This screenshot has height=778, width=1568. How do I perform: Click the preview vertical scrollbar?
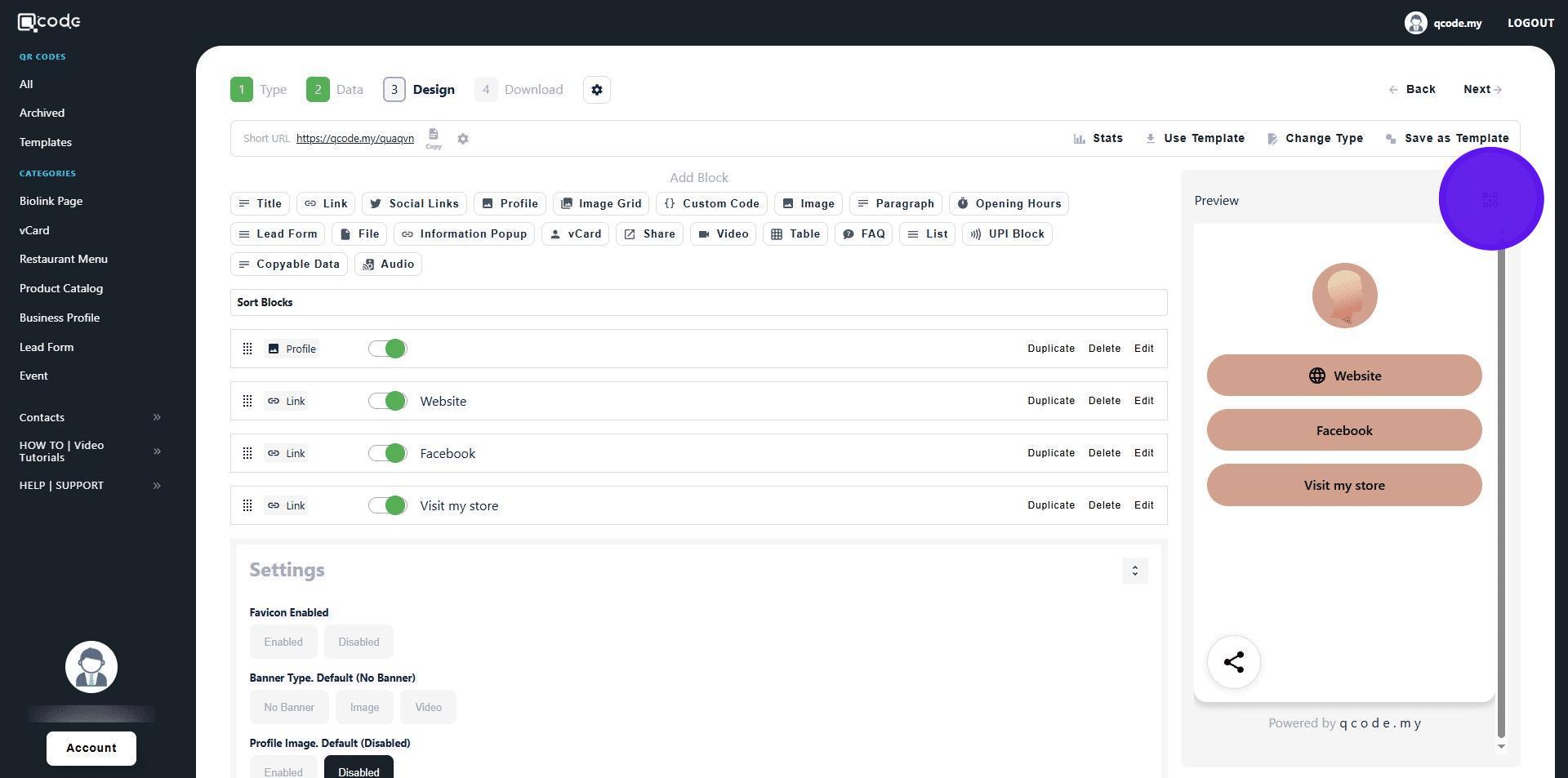(1501, 490)
